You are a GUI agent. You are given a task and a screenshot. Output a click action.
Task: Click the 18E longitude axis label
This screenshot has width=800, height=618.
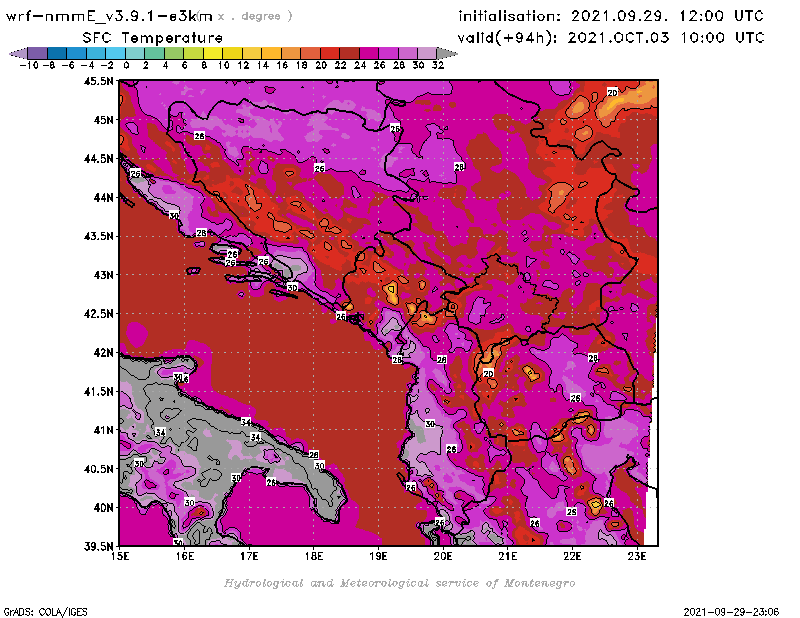(x=314, y=556)
